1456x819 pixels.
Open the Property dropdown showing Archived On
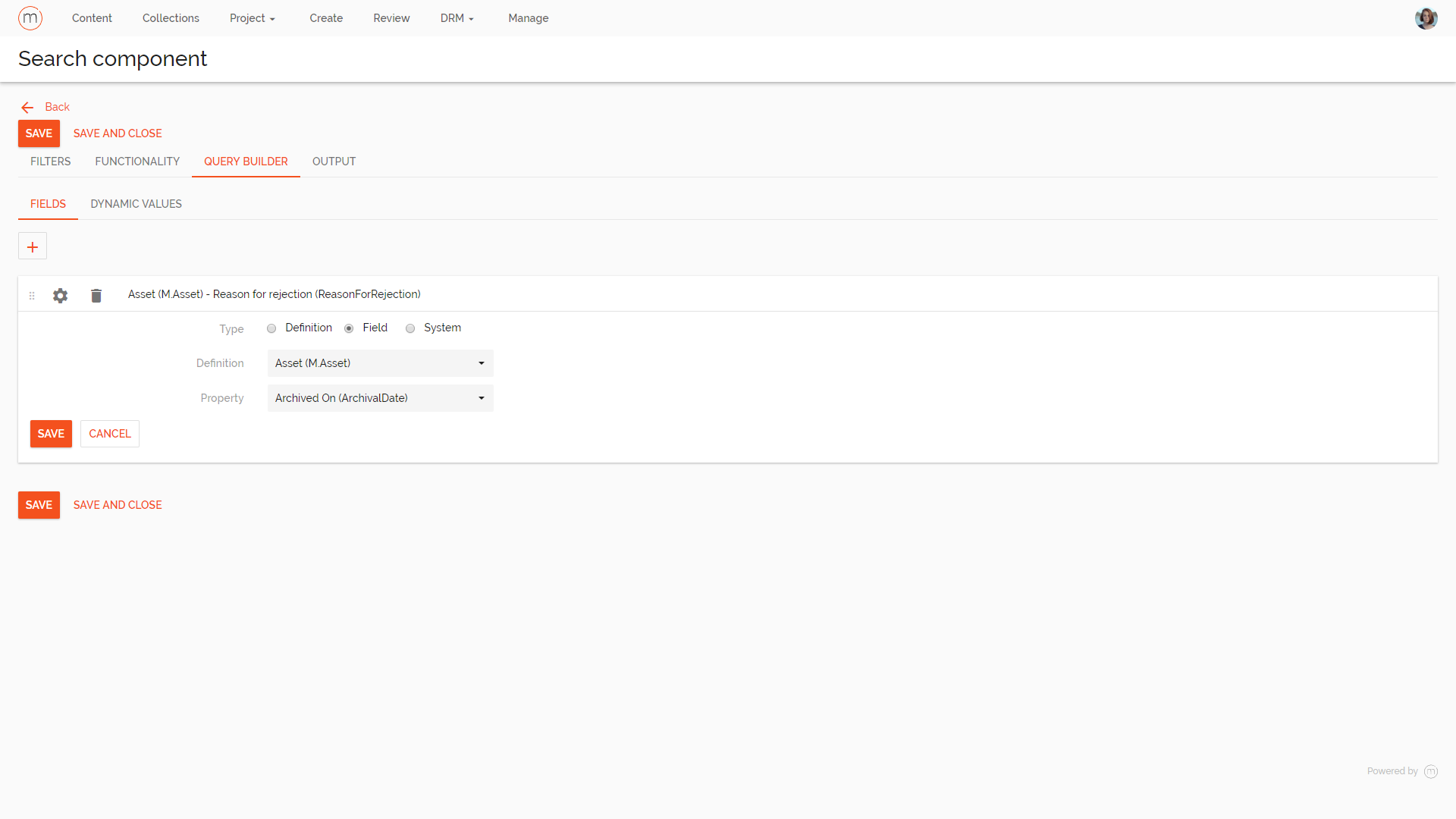[380, 397]
